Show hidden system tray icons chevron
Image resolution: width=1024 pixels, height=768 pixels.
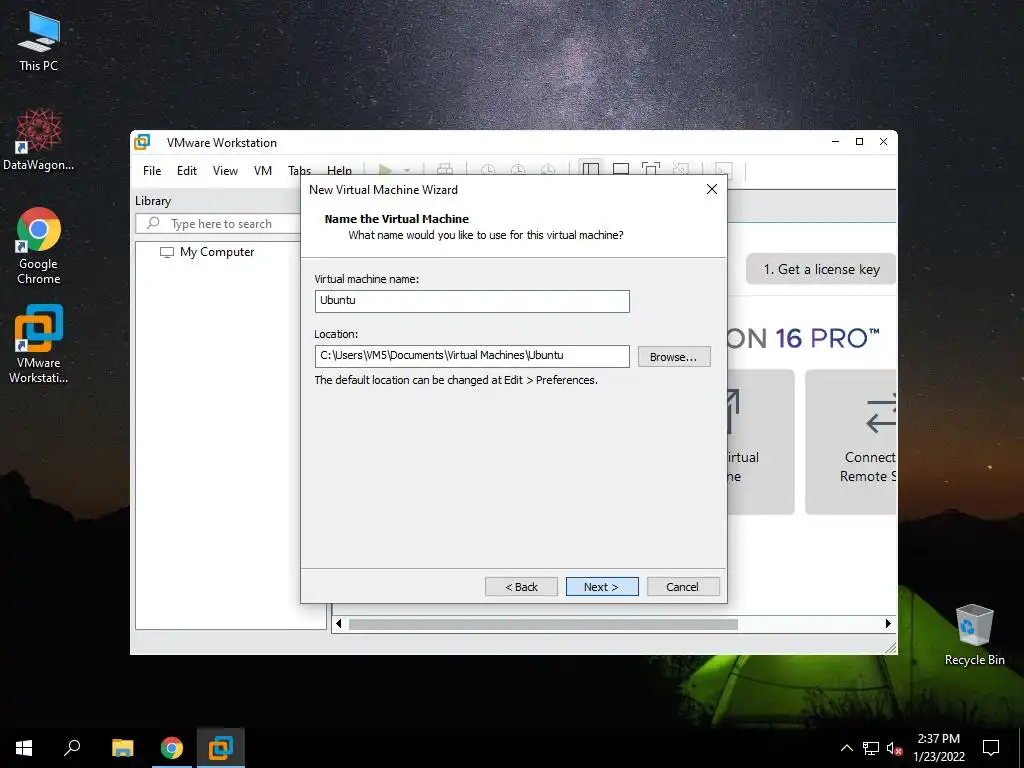[846, 748]
